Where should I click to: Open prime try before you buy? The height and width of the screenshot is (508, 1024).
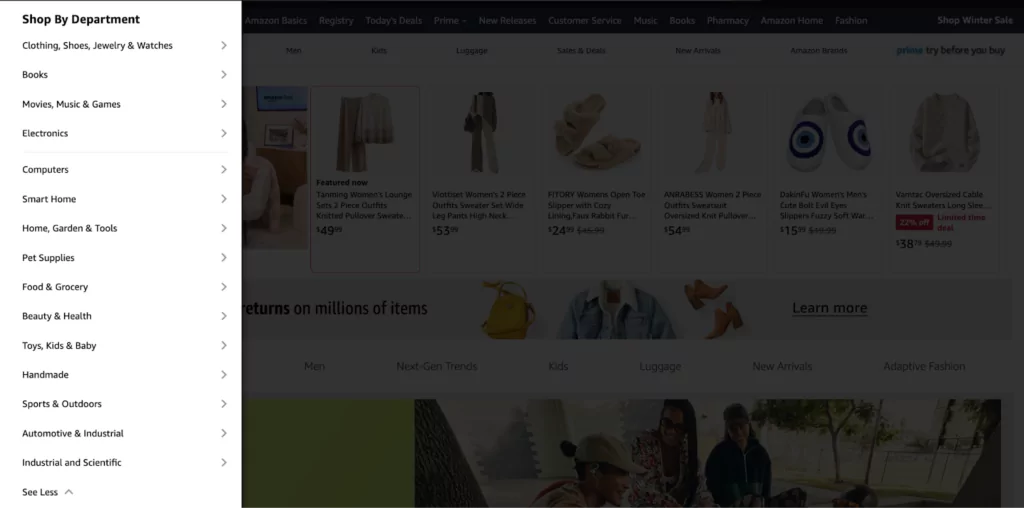click(951, 50)
